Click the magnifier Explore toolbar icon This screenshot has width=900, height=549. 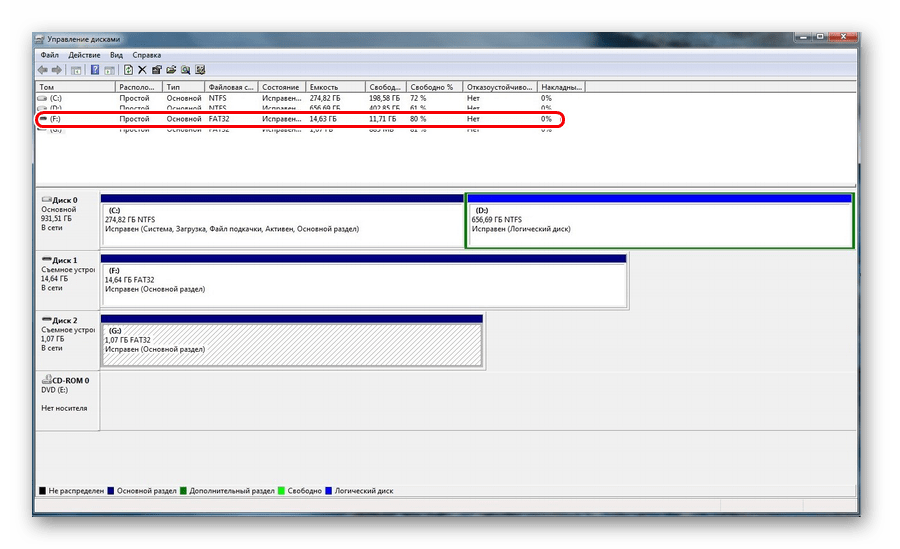(185, 70)
